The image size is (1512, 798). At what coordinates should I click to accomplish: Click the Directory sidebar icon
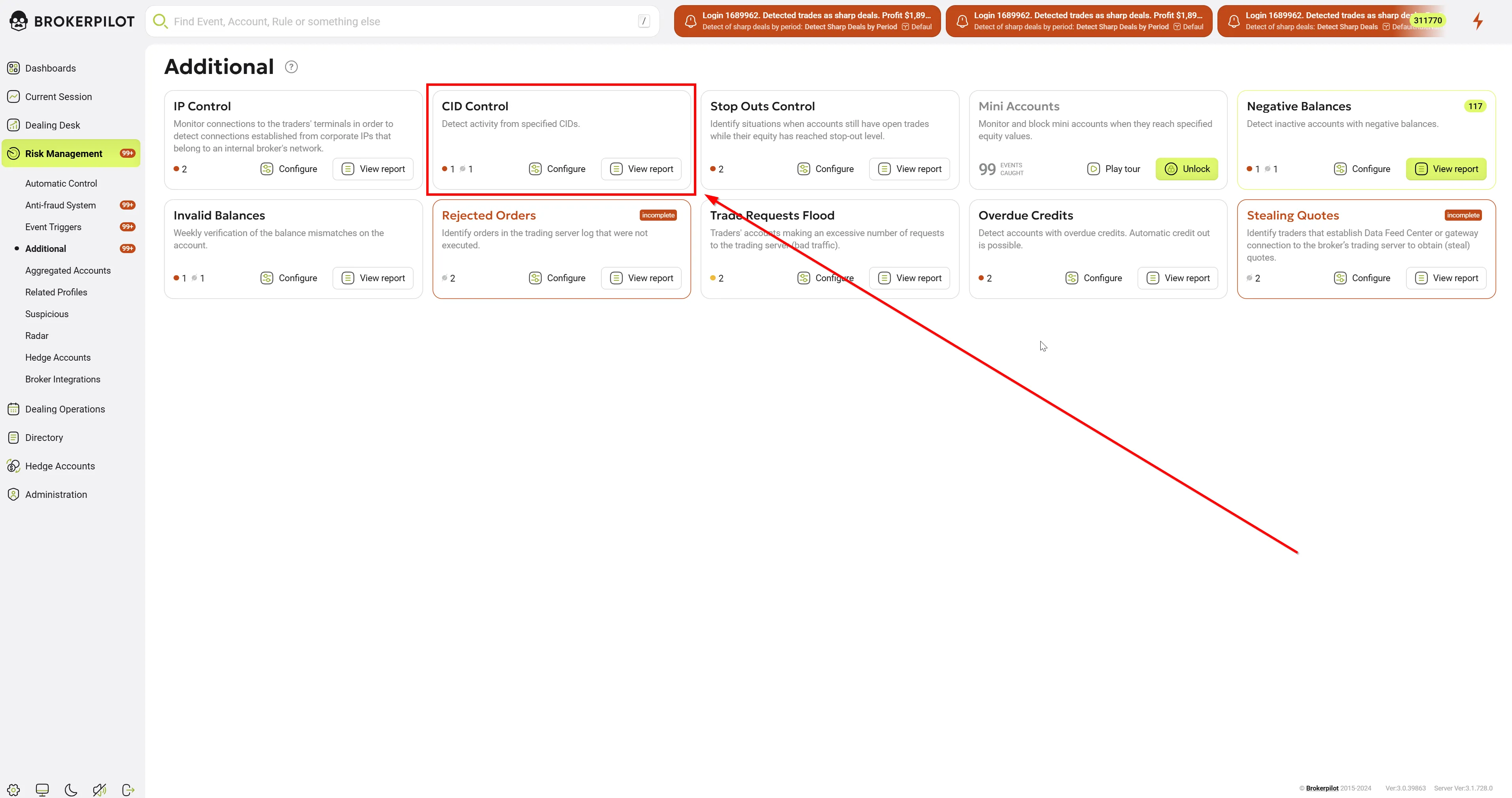13,437
